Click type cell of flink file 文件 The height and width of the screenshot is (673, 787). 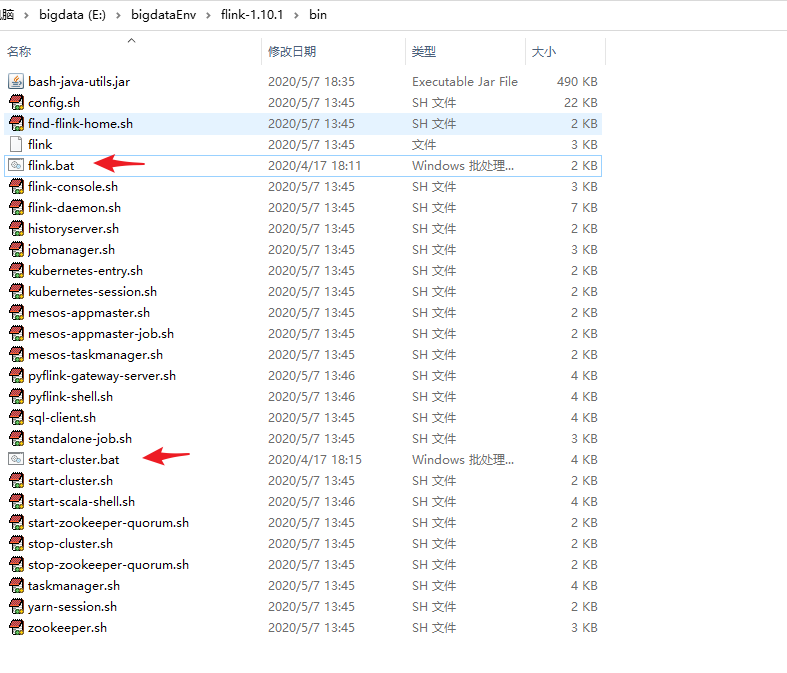[x=424, y=145]
